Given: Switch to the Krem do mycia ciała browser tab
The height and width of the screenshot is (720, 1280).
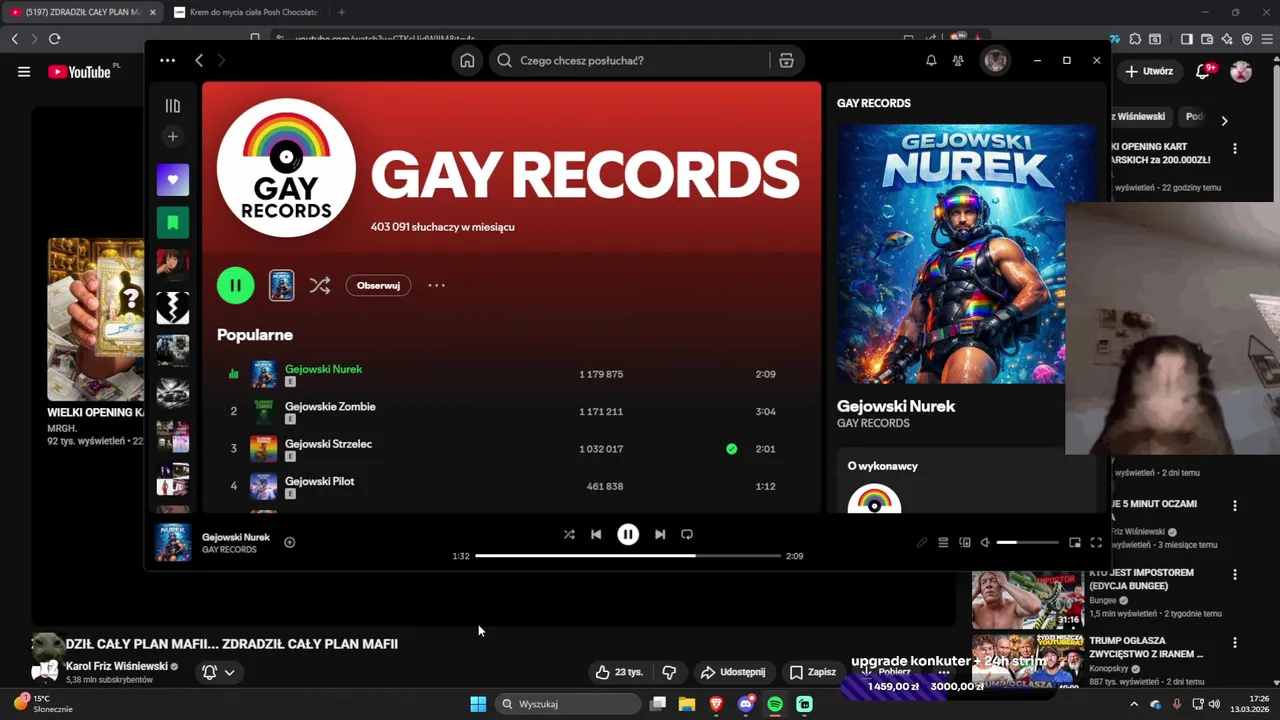Looking at the screenshot, I should click(x=245, y=12).
